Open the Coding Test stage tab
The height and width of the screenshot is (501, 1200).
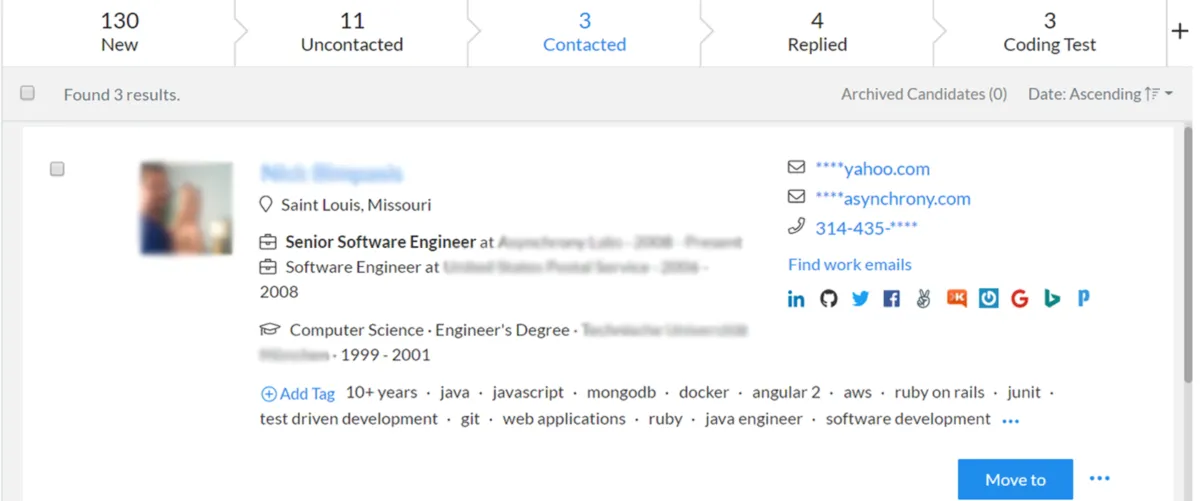1049,33
